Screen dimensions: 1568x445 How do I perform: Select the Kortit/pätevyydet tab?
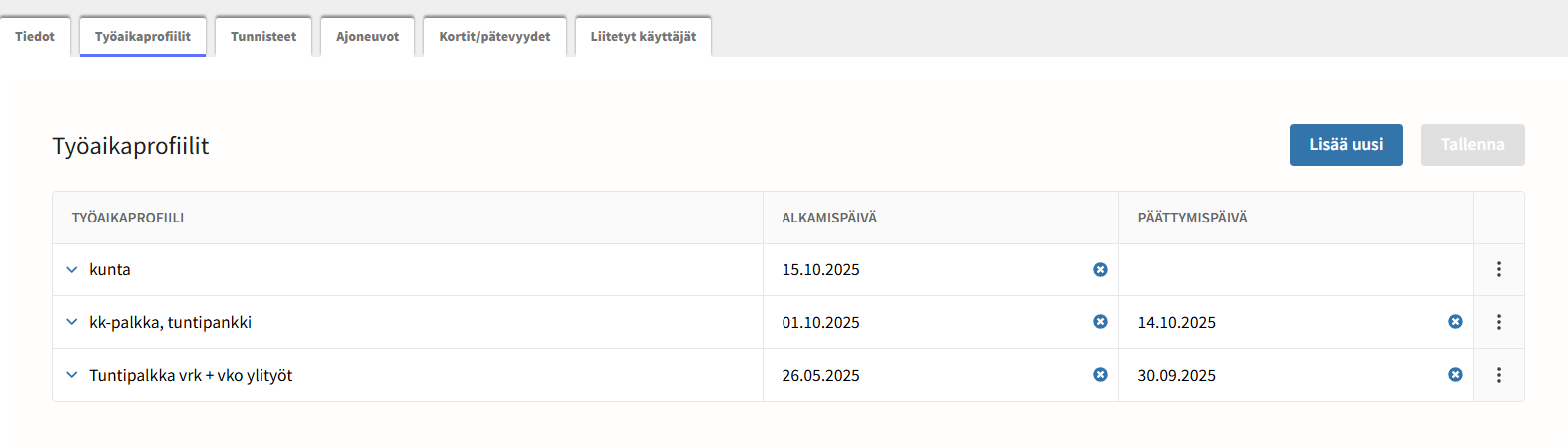tap(495, 37)
